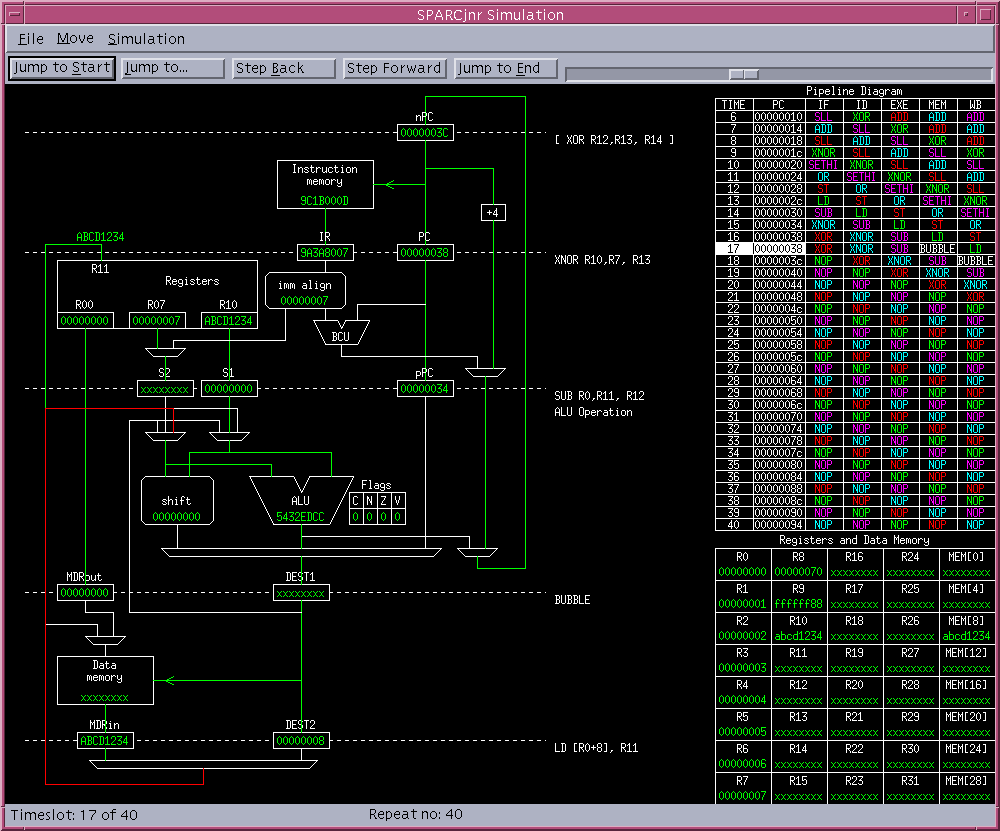Click the XNOR R10,R7, R13 stage label
The image size is (1000, 831).
603,260
